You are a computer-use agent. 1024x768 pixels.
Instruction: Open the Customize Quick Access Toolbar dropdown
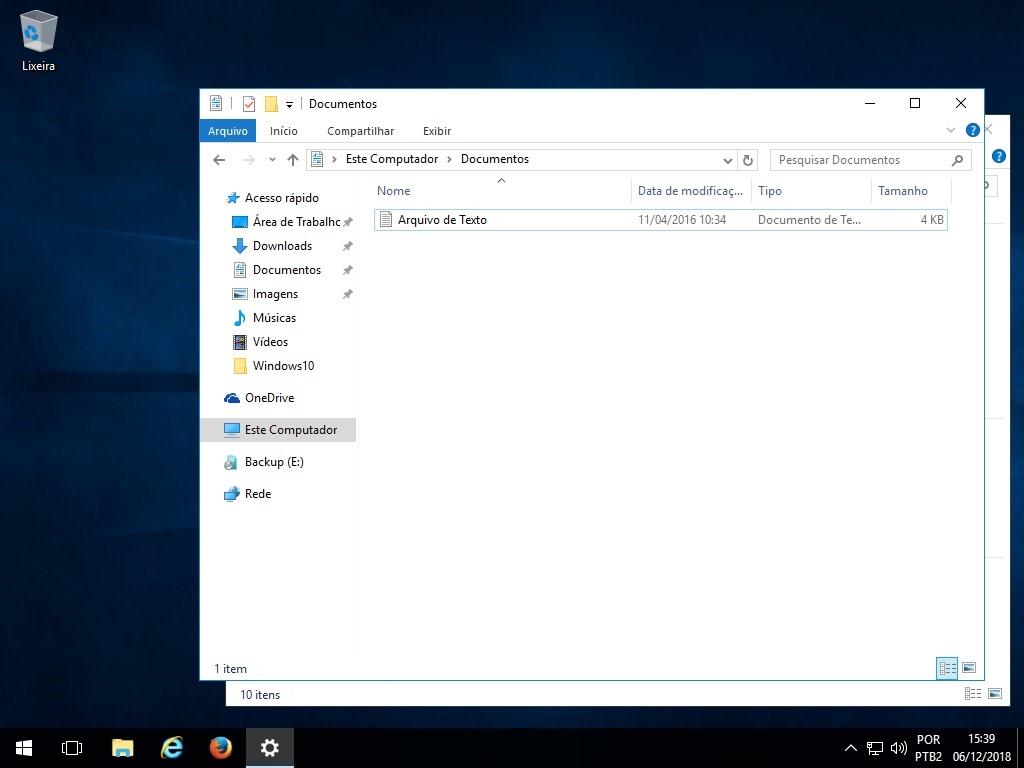click(x=289, y=104)
